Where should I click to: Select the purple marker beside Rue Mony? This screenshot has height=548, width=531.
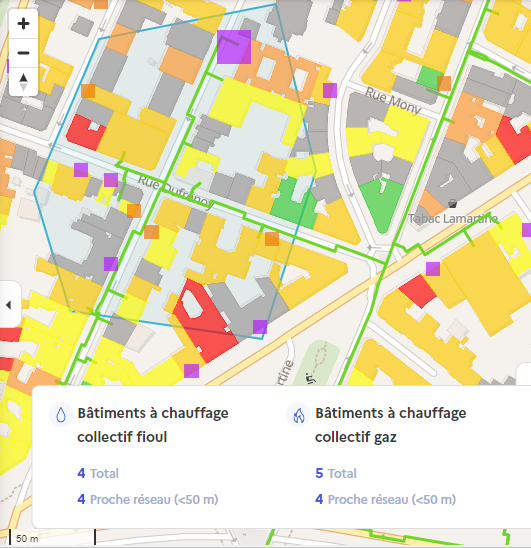tap(330, 90)
